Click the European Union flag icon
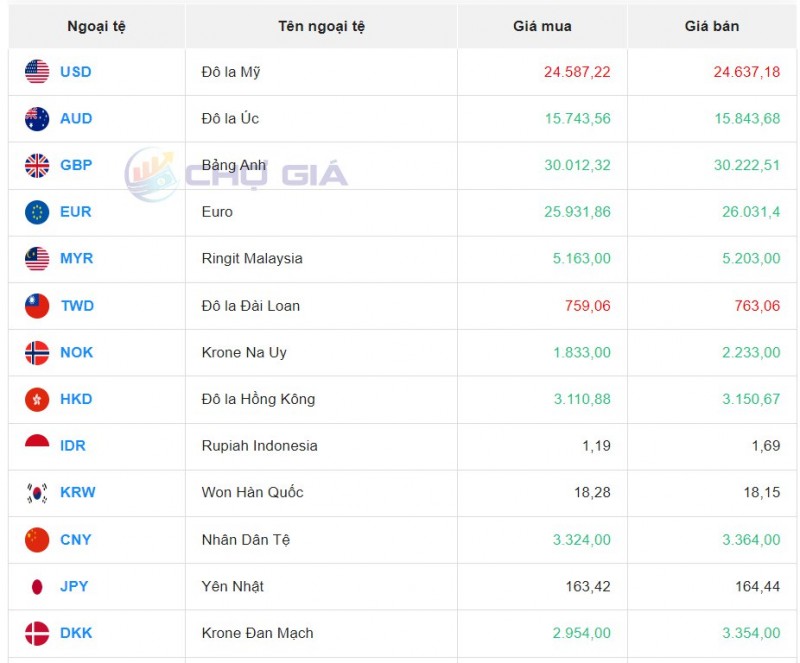This screenshot has height=663, width=800. [x=37, y=212]
